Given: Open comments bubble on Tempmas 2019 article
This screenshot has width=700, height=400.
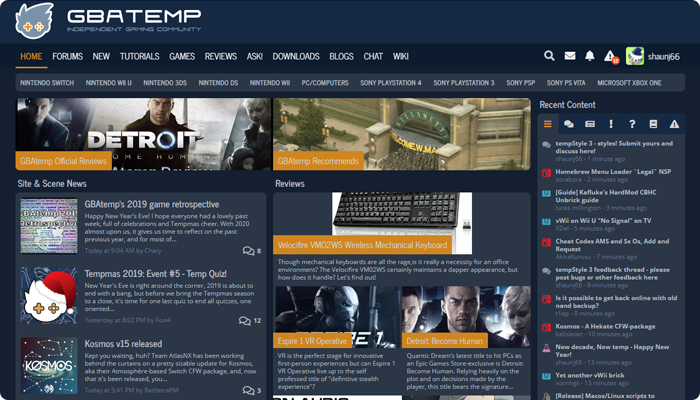Looking at the screenshot, I should tap(246, 321).
